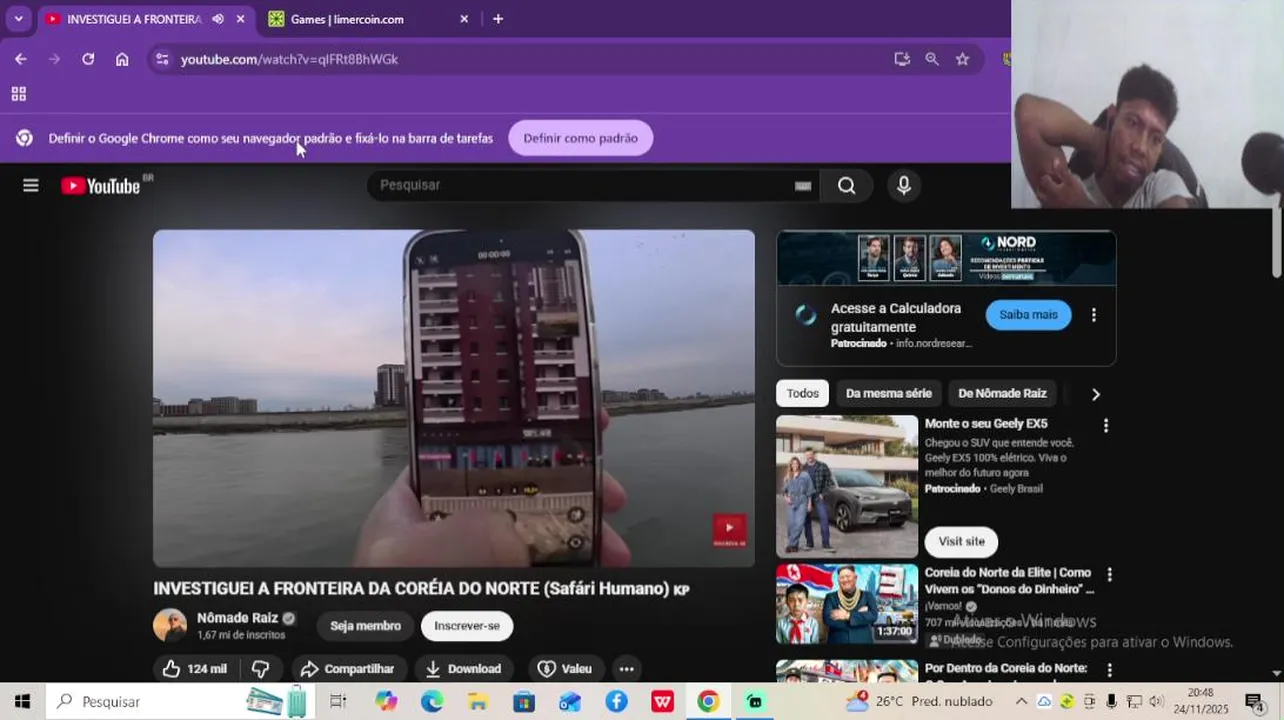The height and width of the screenshot is (720, 1284).
Task: Close the Games limercoin.com tab
Action: point(464,19)
